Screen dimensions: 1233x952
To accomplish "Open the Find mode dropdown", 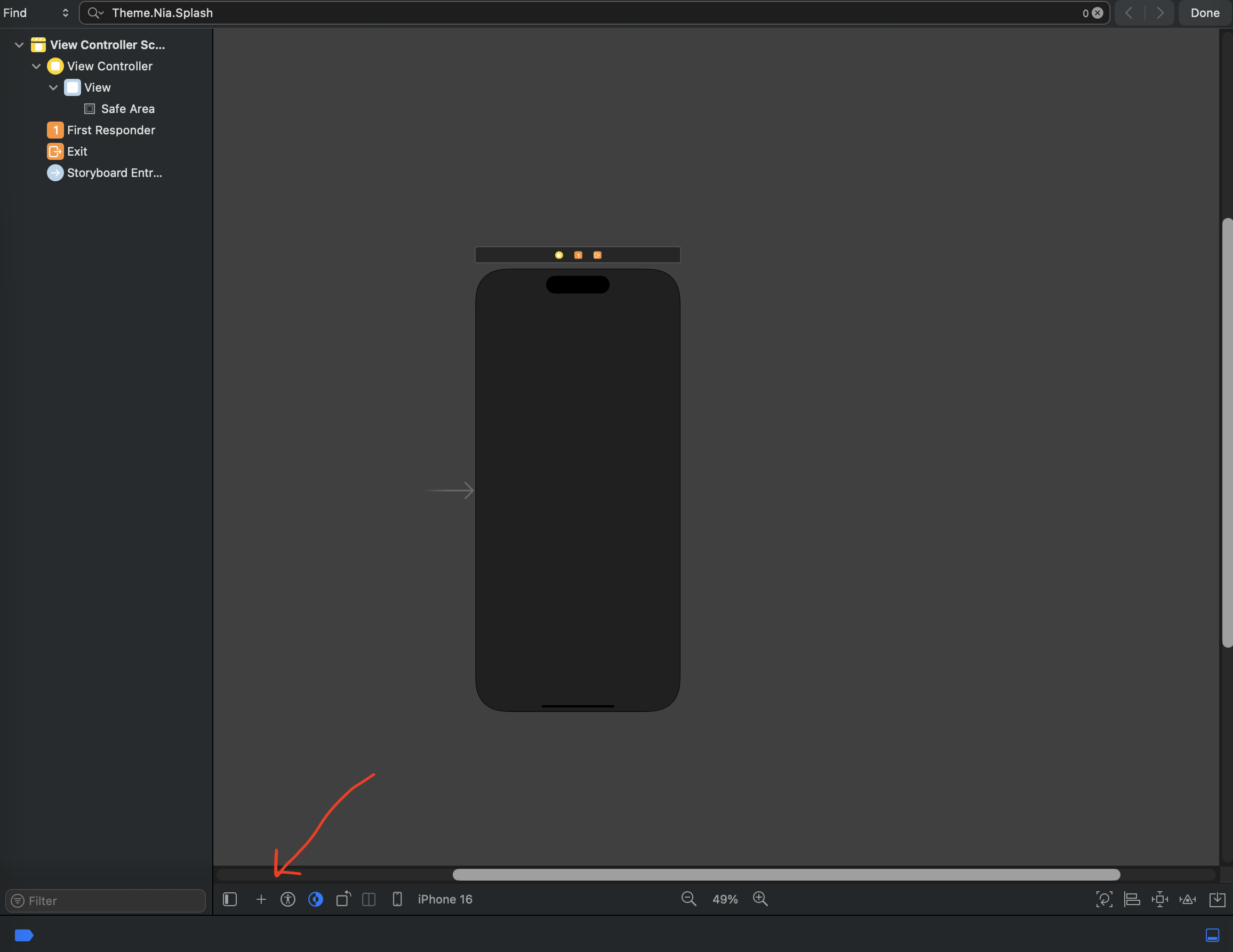I will pos(36,13).
